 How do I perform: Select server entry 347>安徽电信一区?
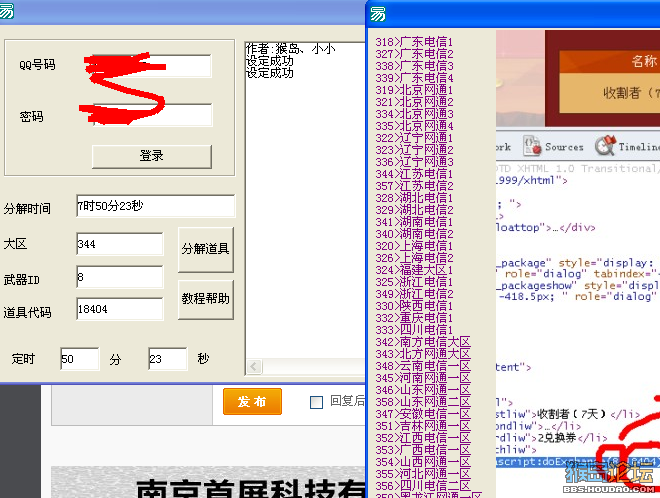click(x=423, y=414)
